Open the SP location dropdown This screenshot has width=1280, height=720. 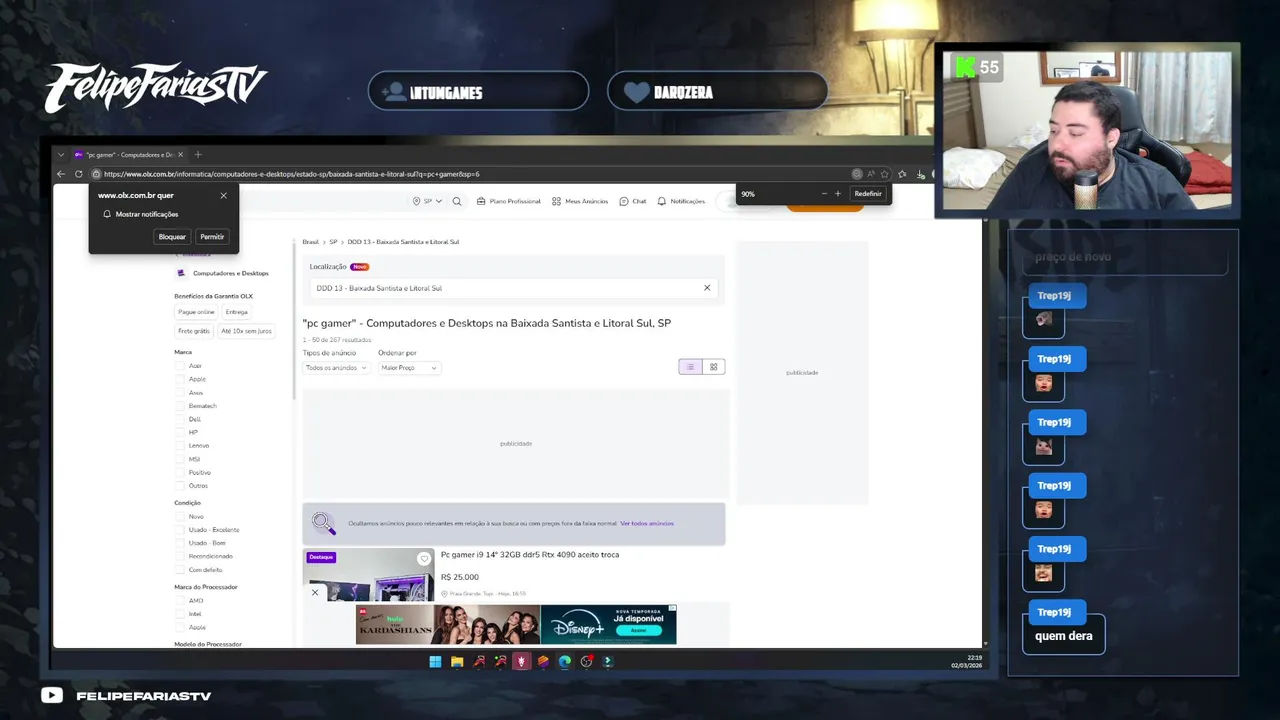(427, 201)
